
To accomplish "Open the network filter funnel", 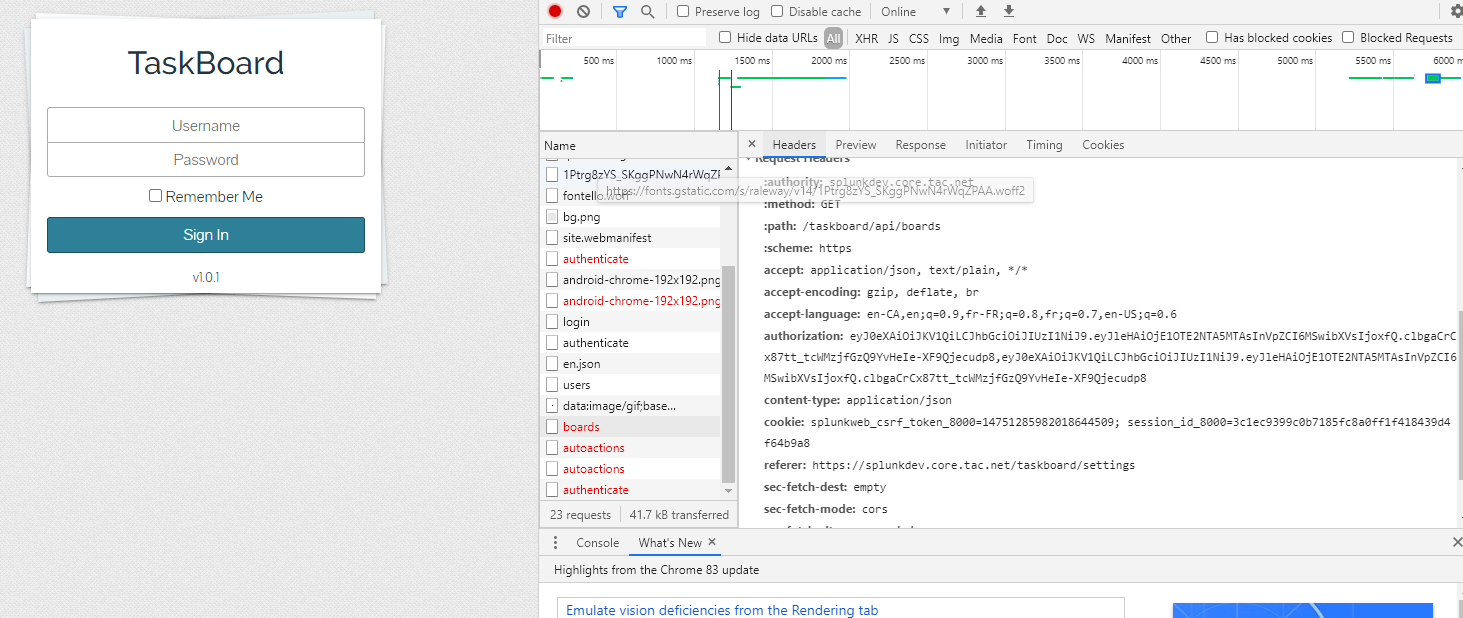I will click(x=619, y=11).
